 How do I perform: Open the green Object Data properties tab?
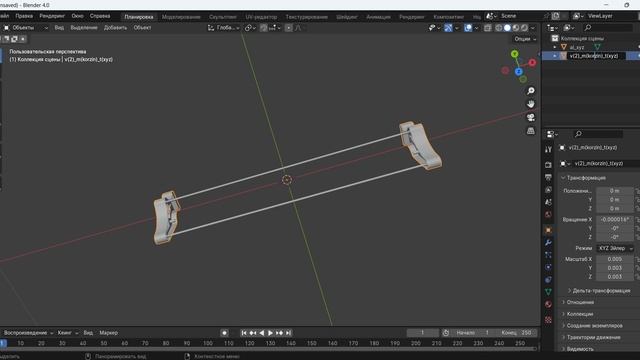click(548, 292)
